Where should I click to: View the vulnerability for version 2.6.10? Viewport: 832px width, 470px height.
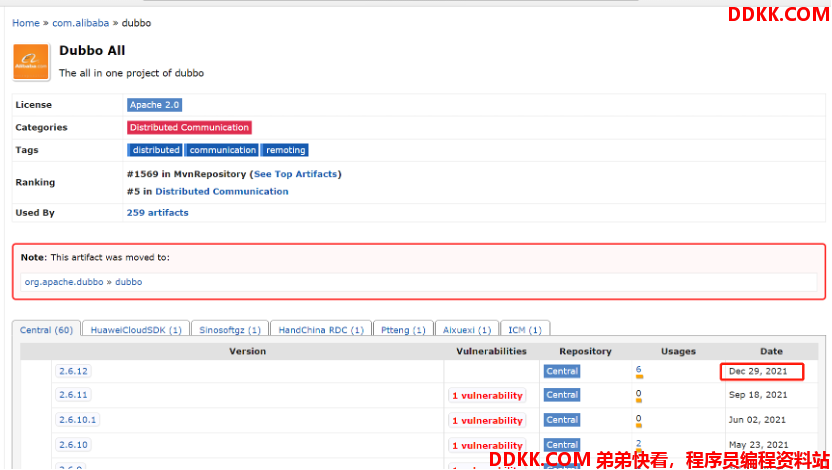pos(487,446)
